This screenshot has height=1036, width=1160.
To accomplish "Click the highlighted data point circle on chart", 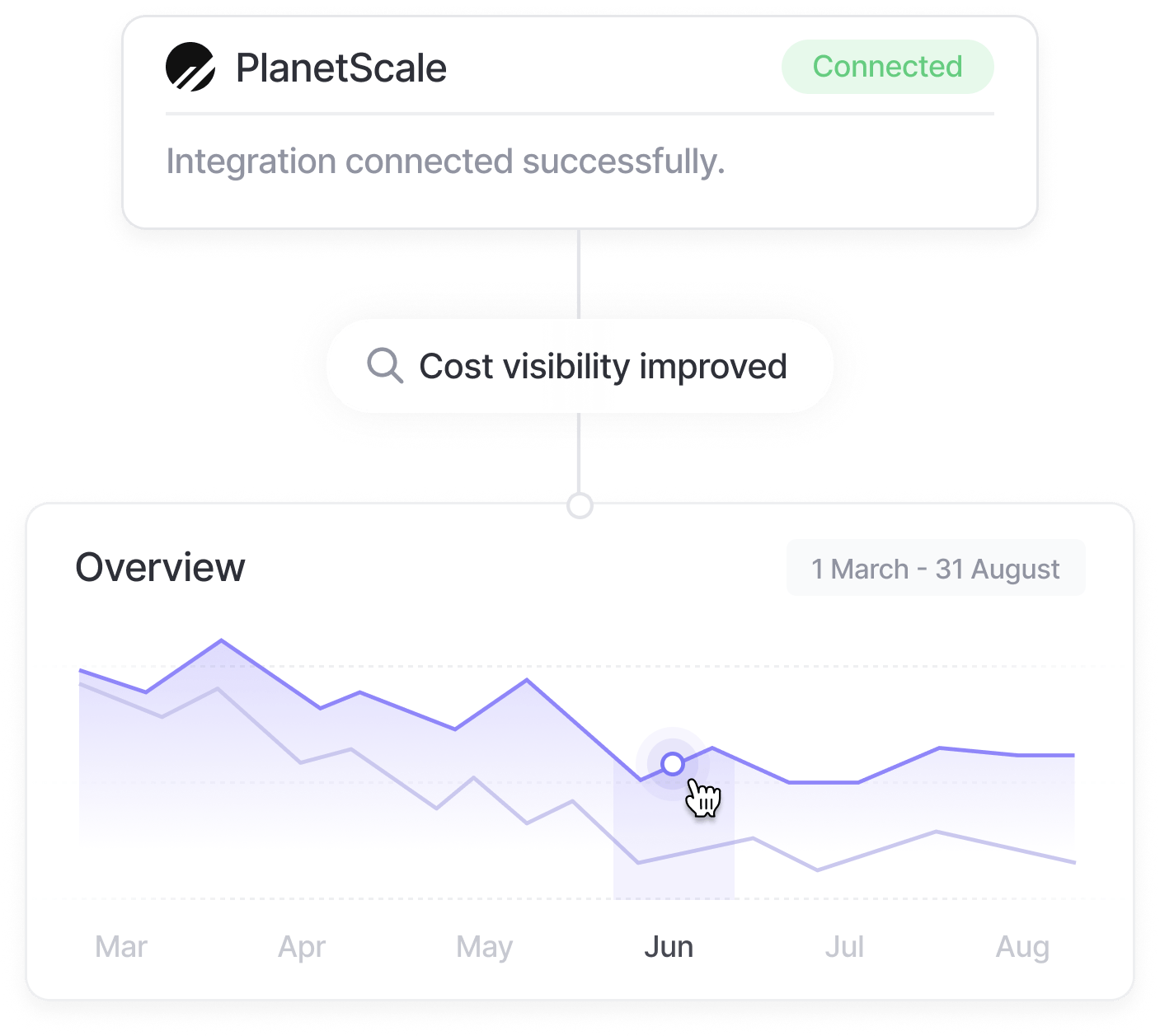I will 673,764.
